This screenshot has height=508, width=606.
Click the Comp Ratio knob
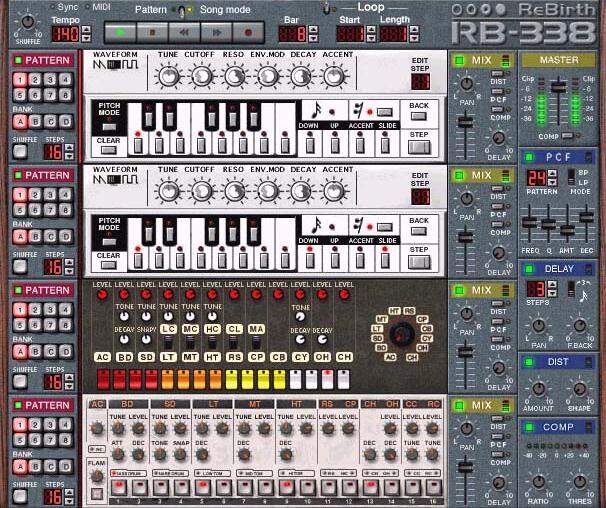pyautogui.click(x=538, y=482)
